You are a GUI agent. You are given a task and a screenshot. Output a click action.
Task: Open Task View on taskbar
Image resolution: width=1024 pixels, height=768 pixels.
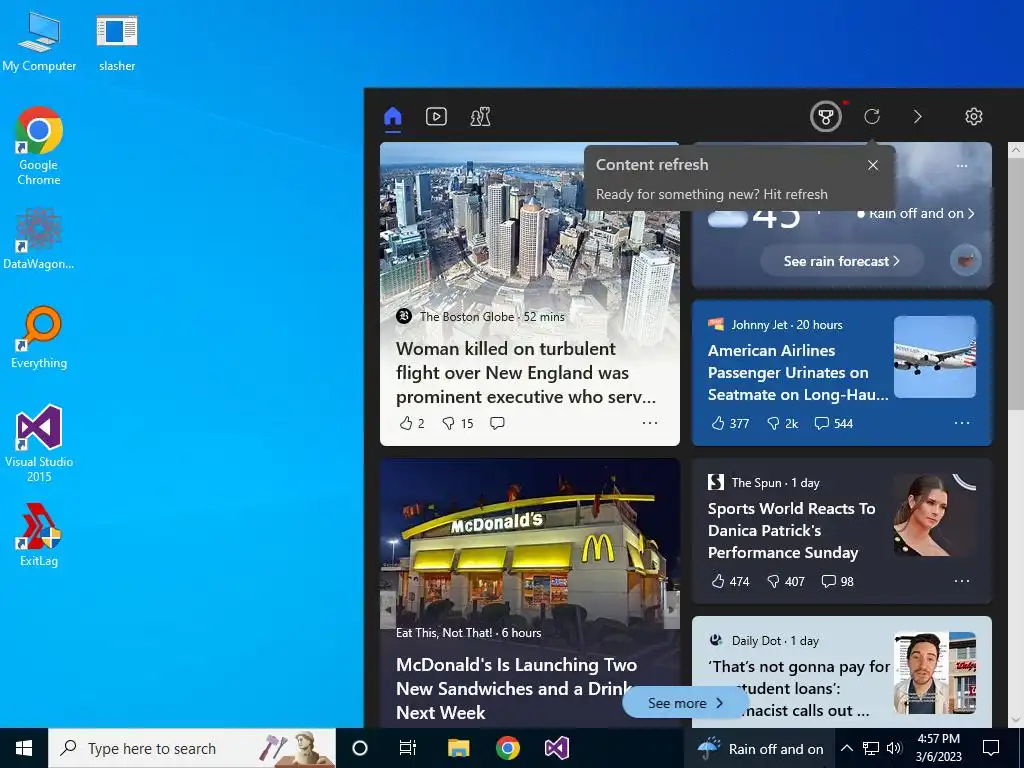click(x=408, y=748)
